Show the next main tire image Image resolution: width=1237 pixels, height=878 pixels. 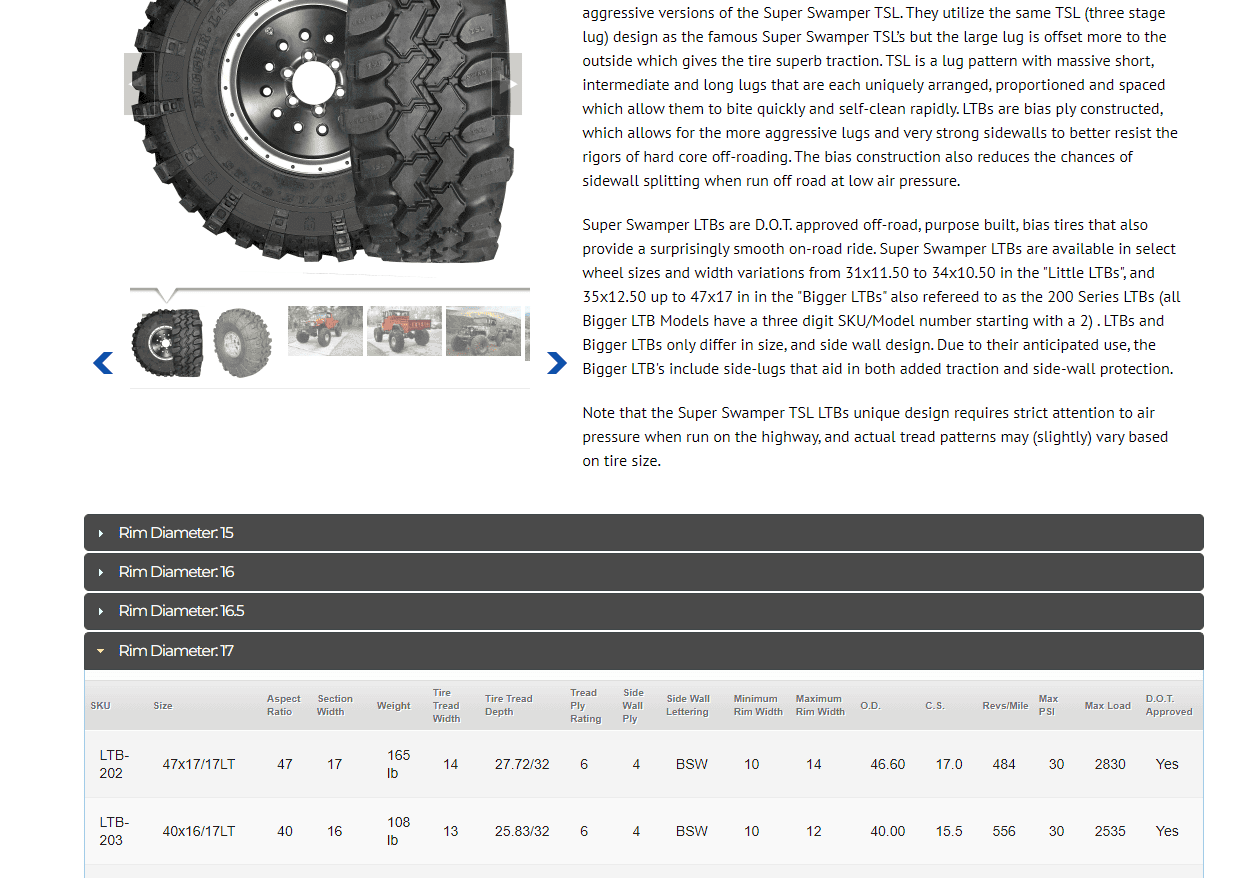click(507, 84)
